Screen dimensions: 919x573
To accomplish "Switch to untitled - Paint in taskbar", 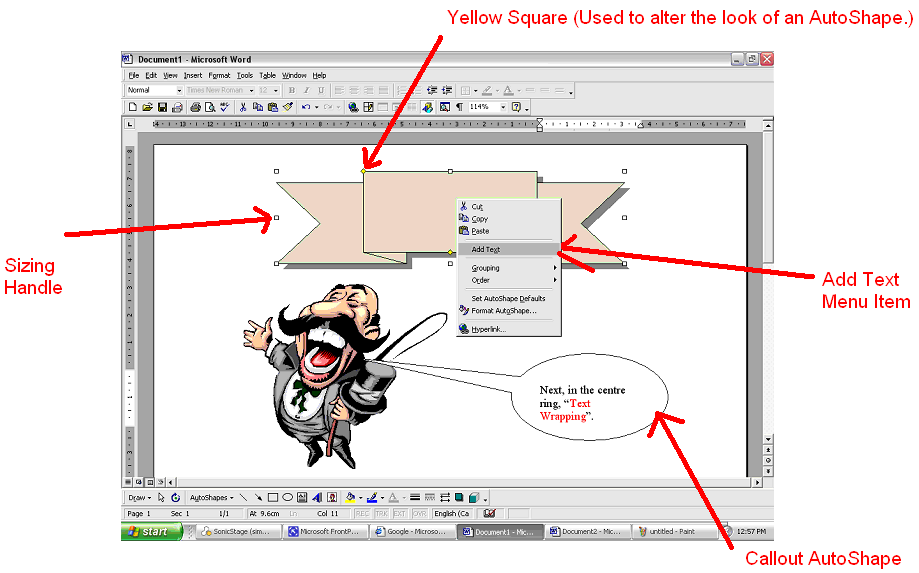I will coord(674,531).
